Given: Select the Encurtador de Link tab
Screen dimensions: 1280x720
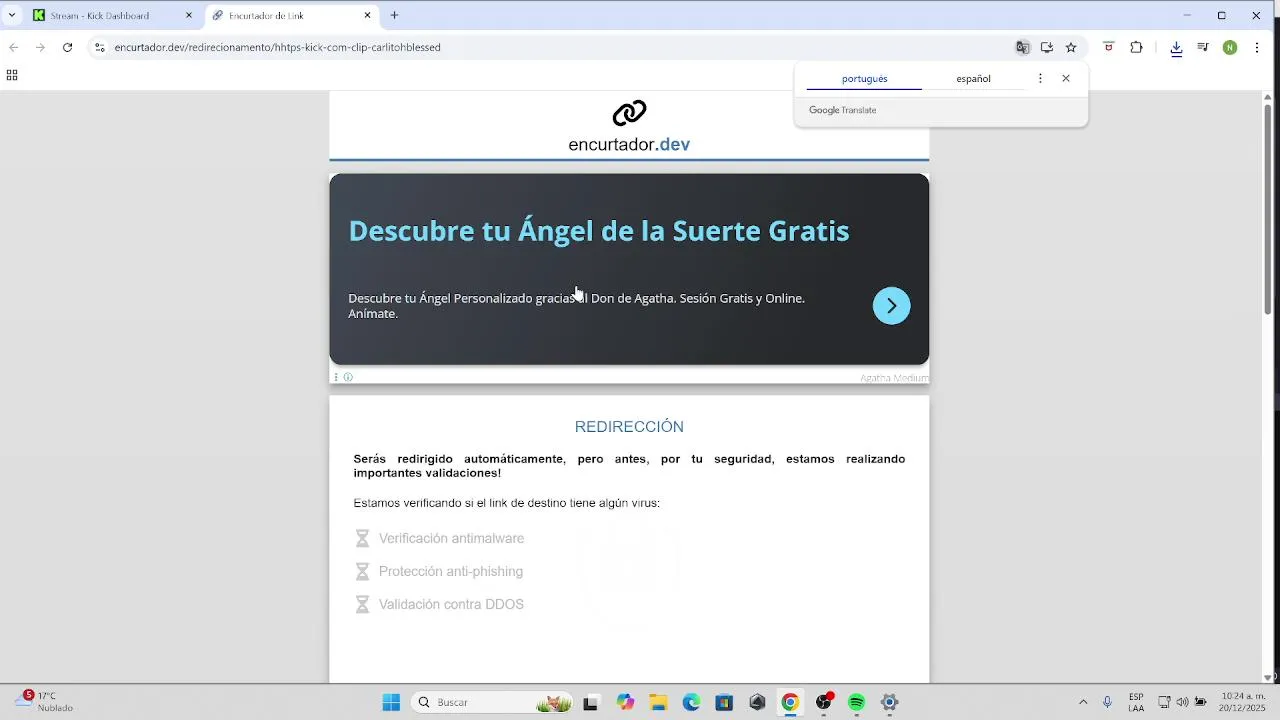Looking at the screenshot, I should [x=292, y=15].
